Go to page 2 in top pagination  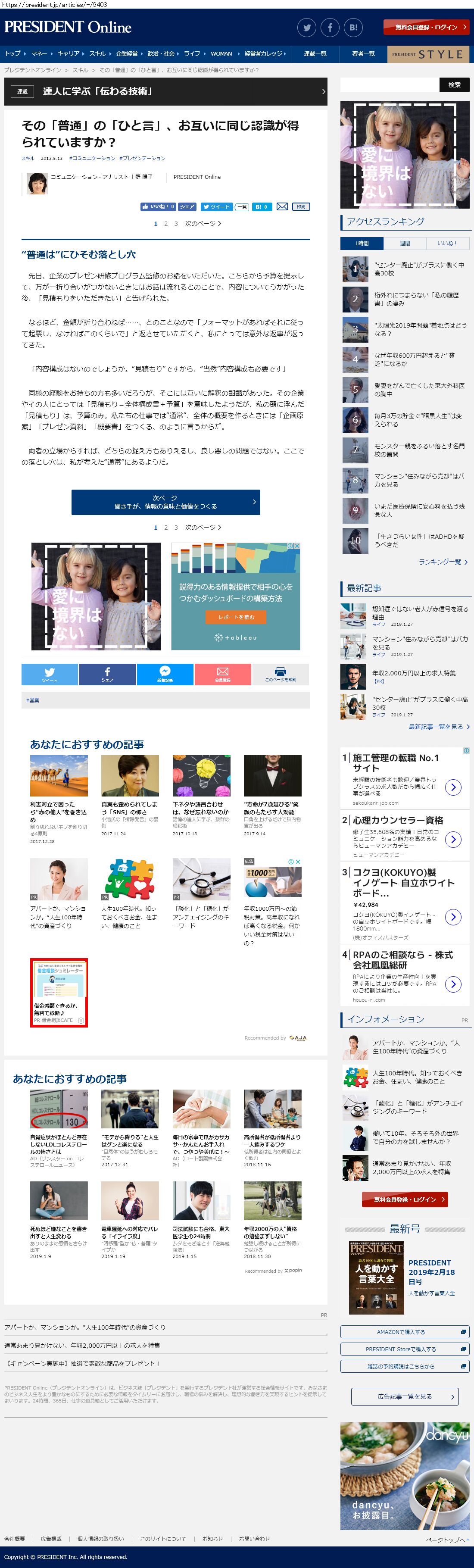click(165, 223)
